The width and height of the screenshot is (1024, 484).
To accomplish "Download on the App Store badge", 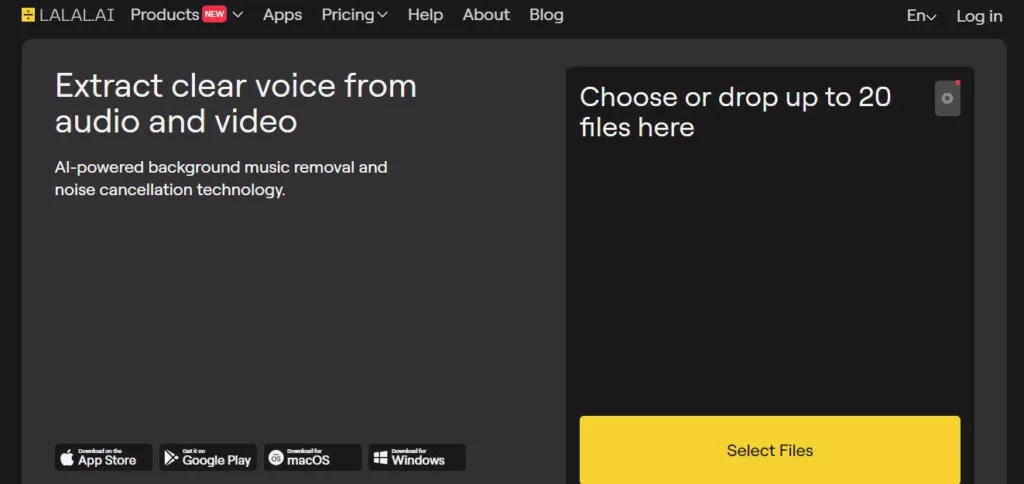I will coord(103,457).
